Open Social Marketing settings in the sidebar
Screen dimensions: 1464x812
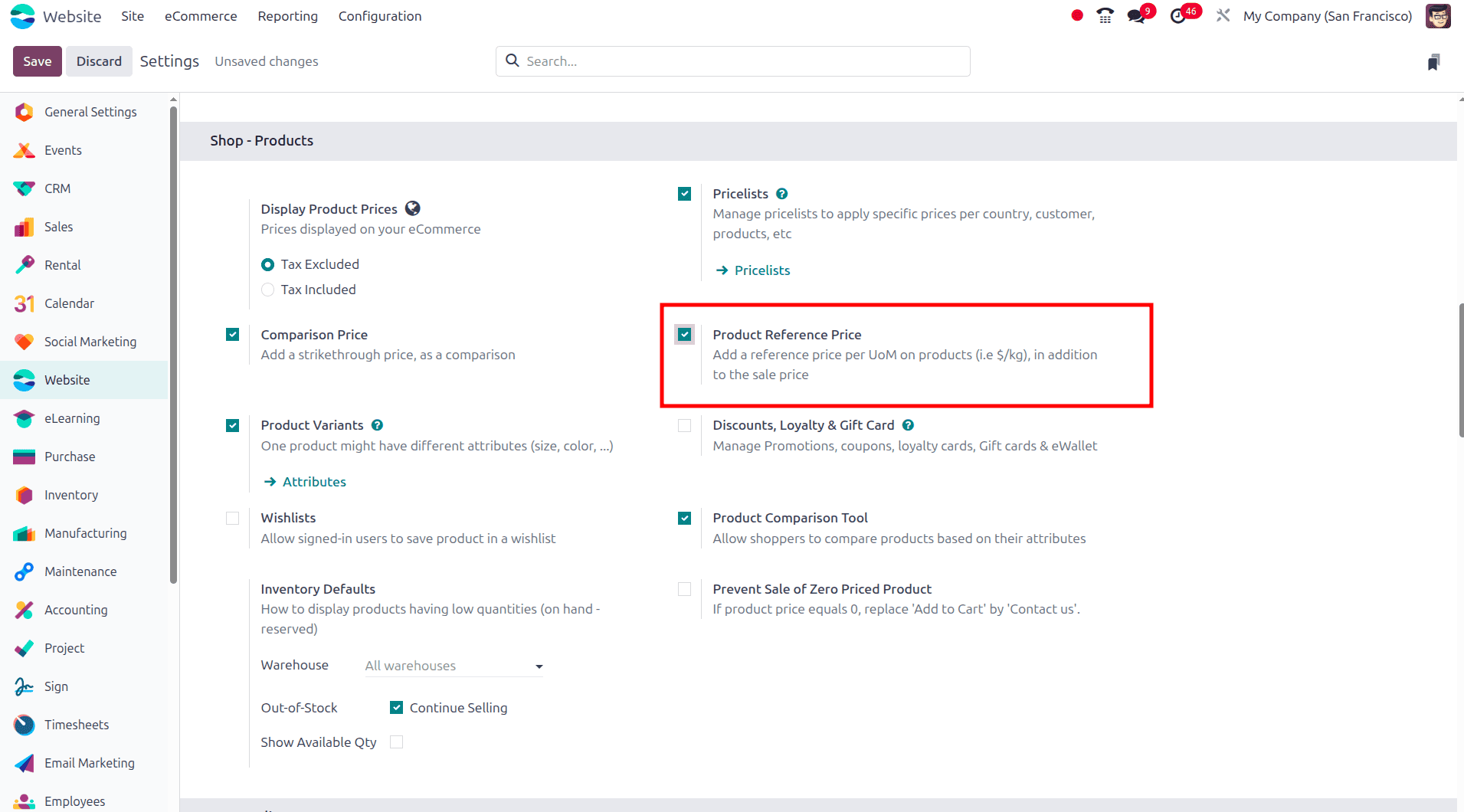click(x=84, y=342)
